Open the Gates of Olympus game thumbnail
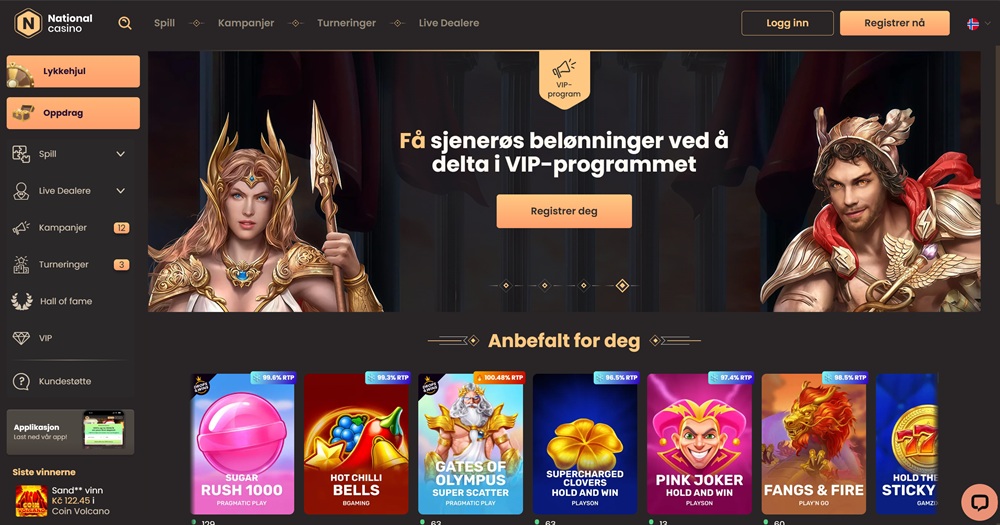This screenshot has height=525, width=1000. 471,444
